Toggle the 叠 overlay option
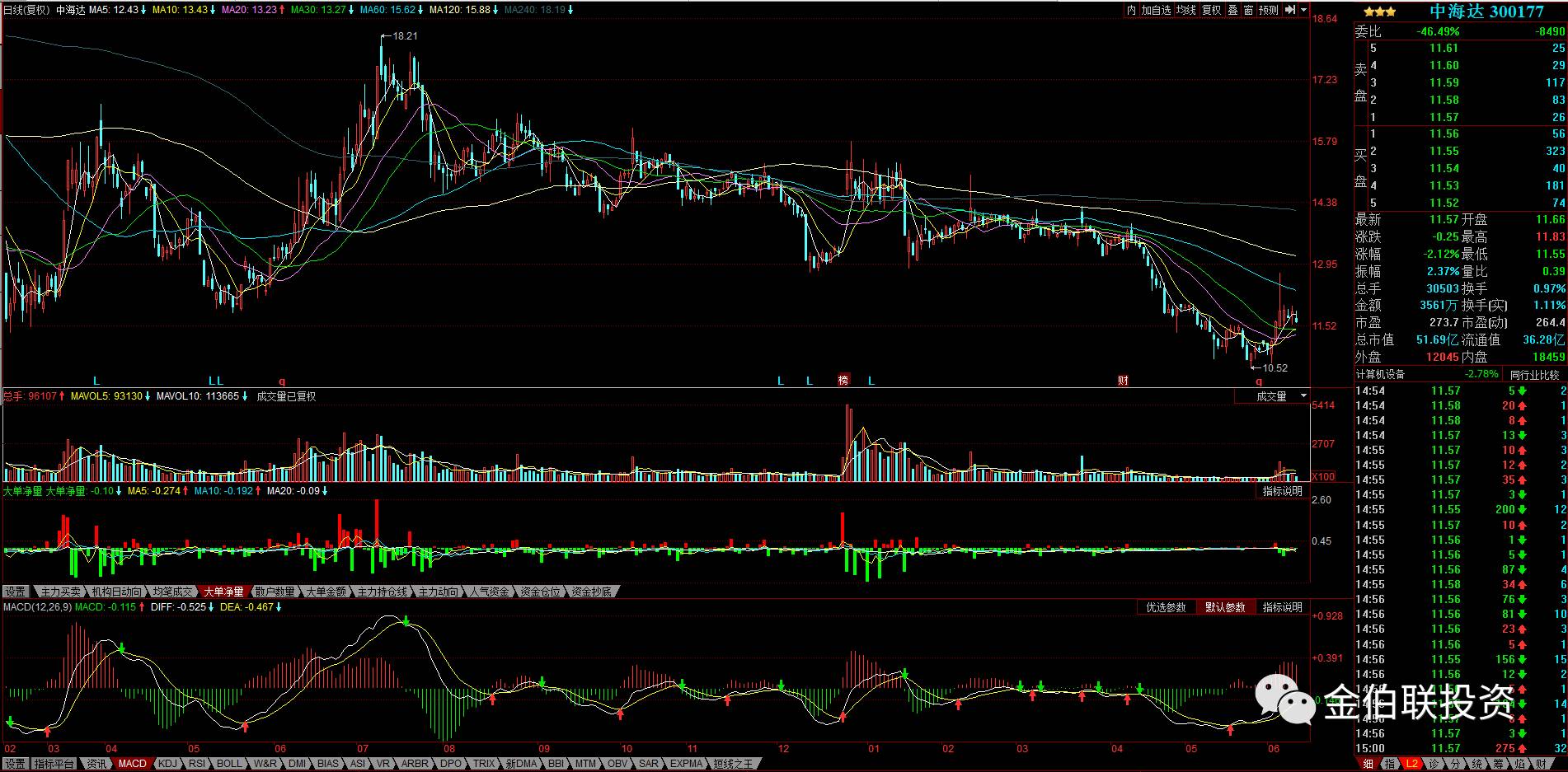1568x772 pixels. pyautogui.click(x=1233, y=10)
